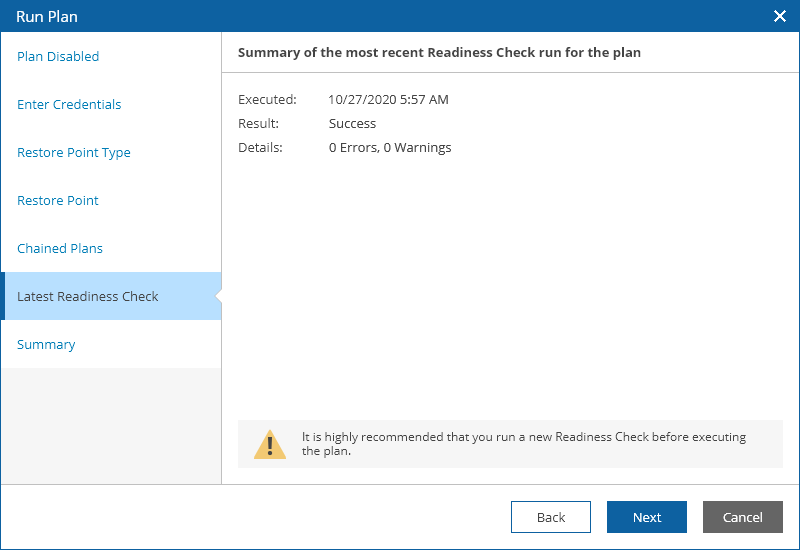Click the 0 Errors, 0 Warnings details
Viewport: 800px width, 550px height.
tap(390, 148)
